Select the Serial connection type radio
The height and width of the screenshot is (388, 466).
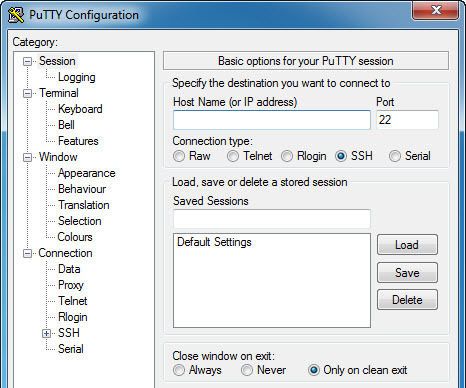[395, 156]
